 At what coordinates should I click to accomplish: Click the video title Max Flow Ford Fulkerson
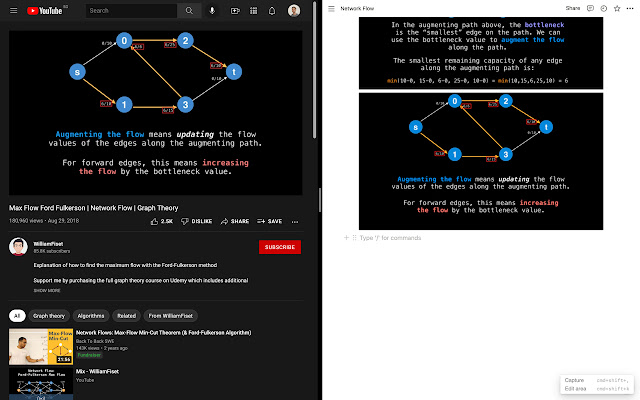93,208
